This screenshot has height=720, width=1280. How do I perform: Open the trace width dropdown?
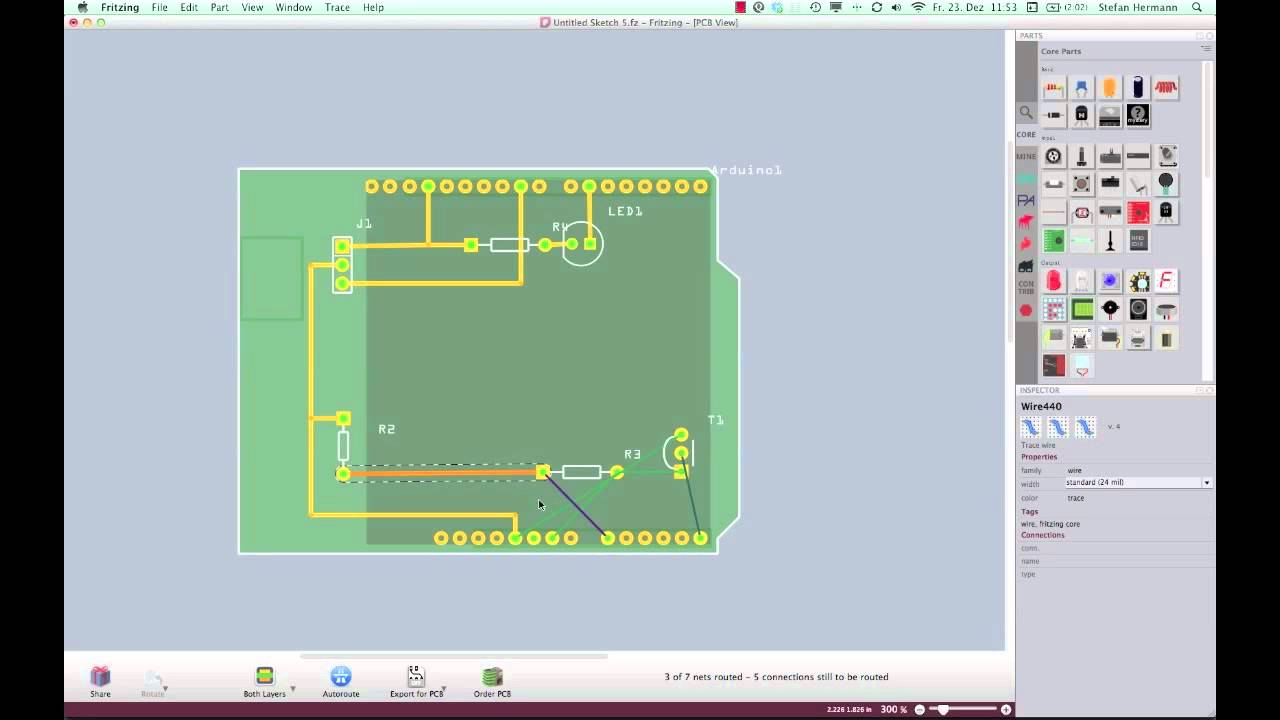[1206, 483]
